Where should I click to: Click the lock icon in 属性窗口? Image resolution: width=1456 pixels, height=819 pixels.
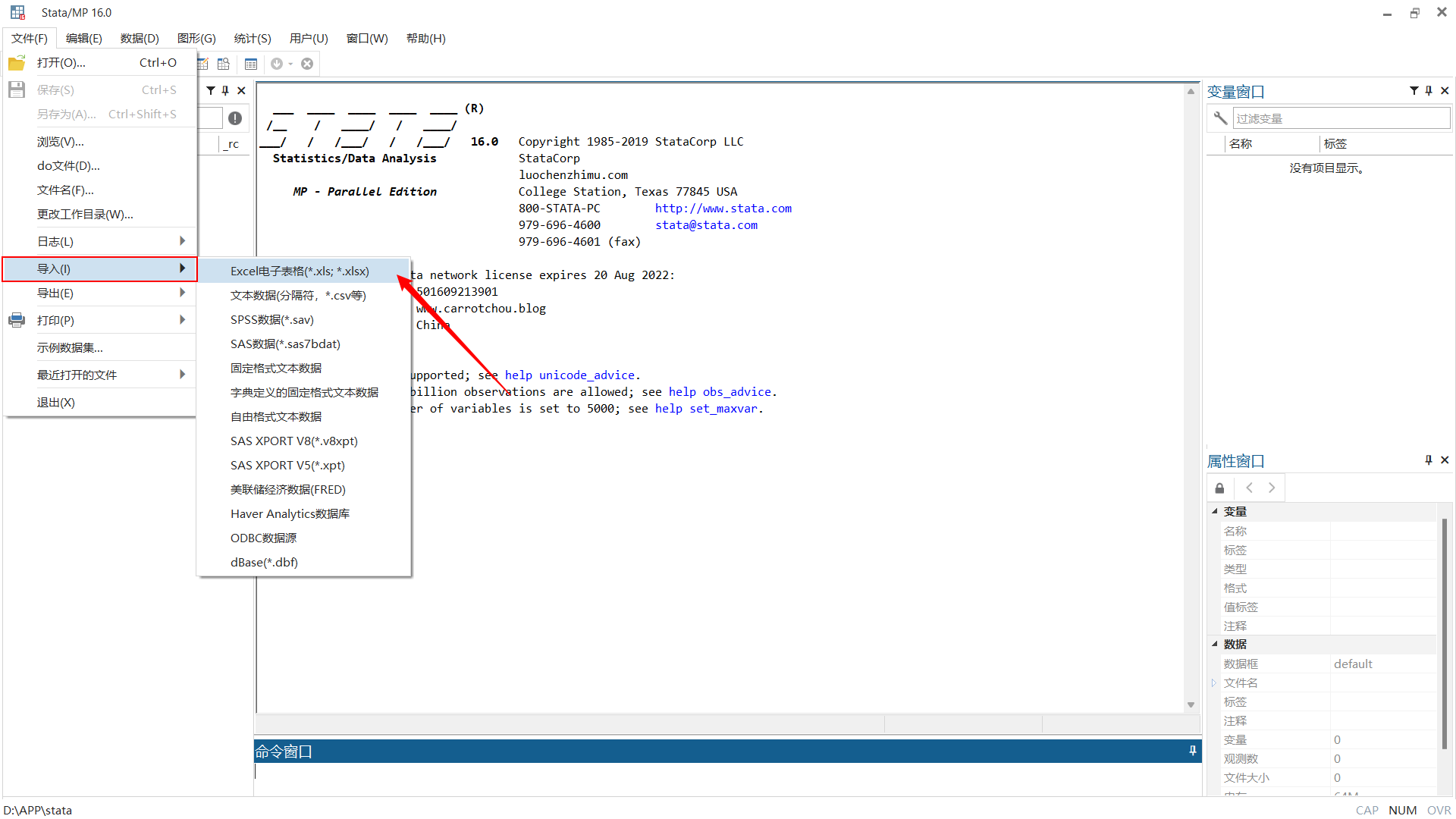1219,488
